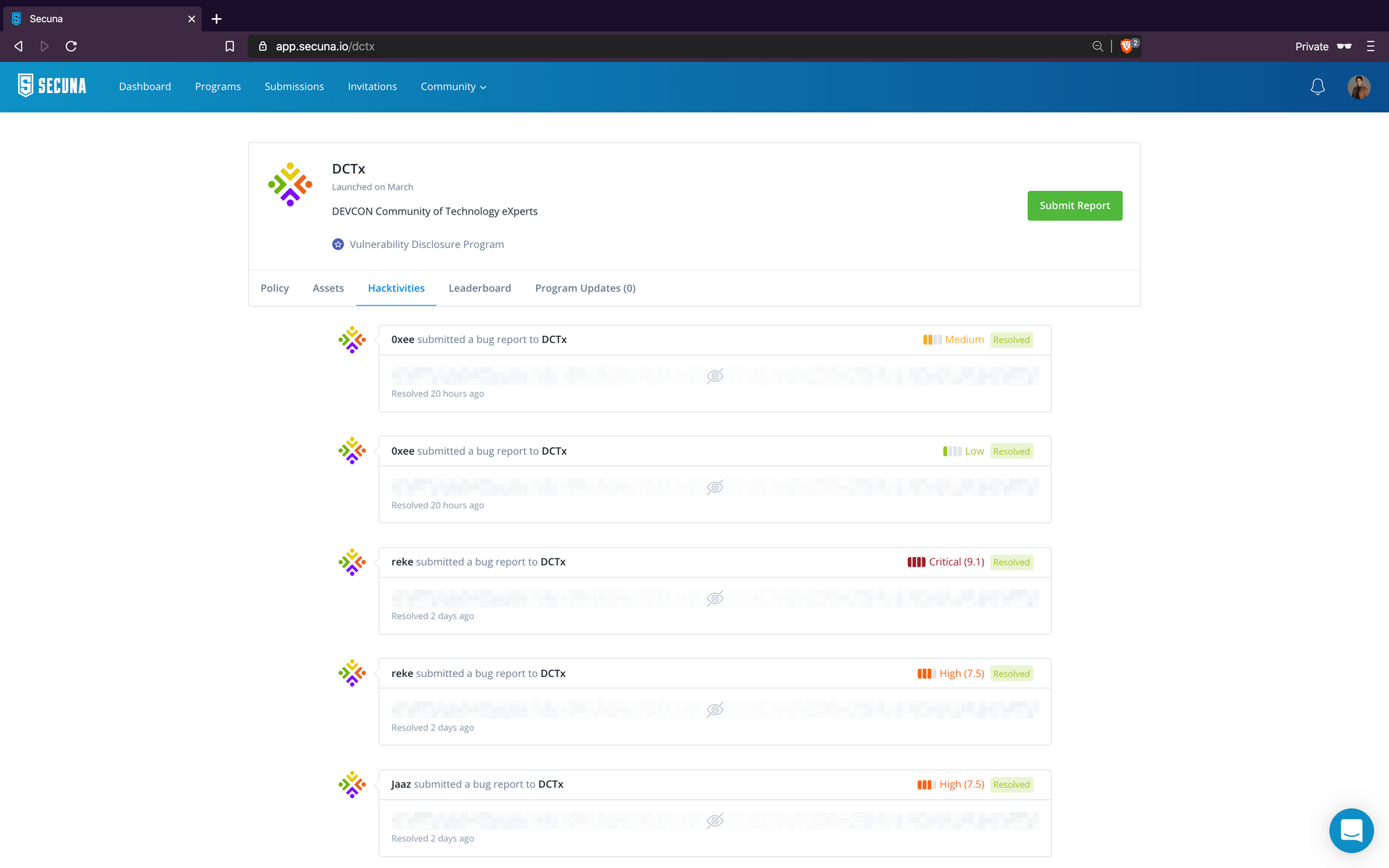This screenshot has width=1389, height=868.
Task: Expand the Community dropdown menu
Action: click(454, 86)
